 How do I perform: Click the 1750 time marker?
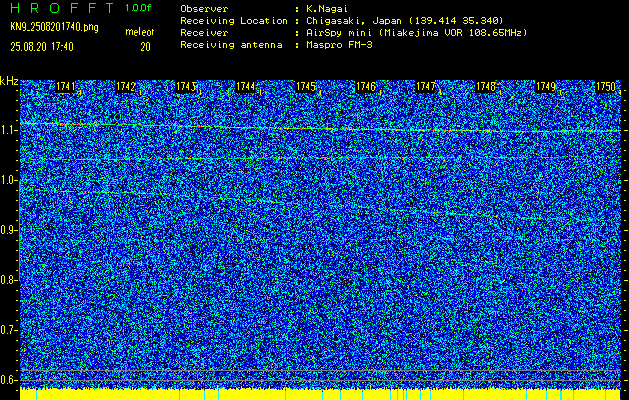pyautogui.click(x=606, y=87)
